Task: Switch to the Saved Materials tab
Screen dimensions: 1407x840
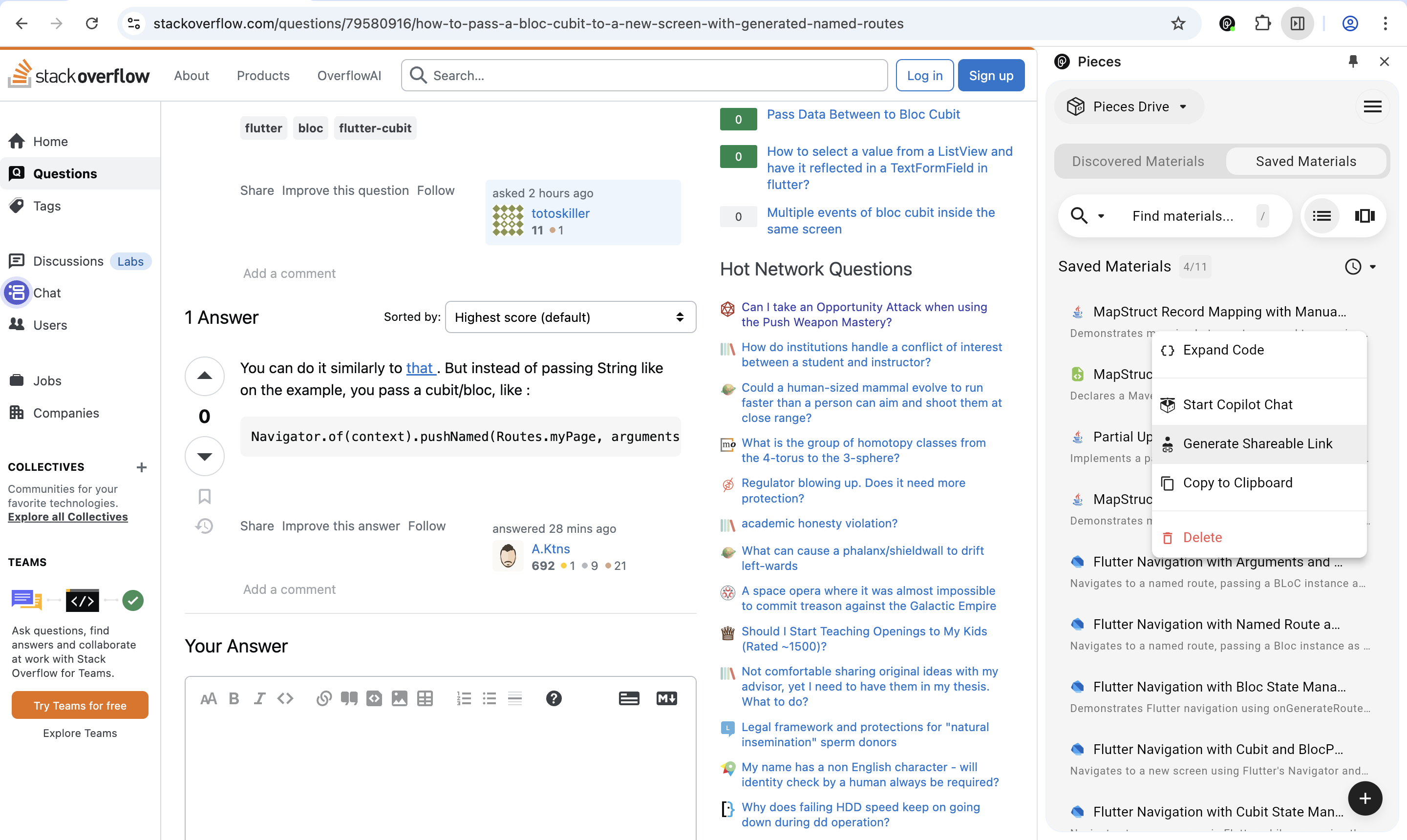Action: [x=1306, y=161]
